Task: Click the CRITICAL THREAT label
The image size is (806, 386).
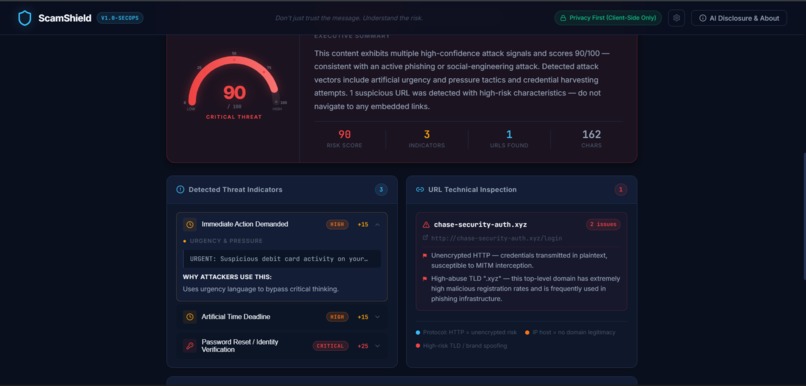Action: point(234,117)
